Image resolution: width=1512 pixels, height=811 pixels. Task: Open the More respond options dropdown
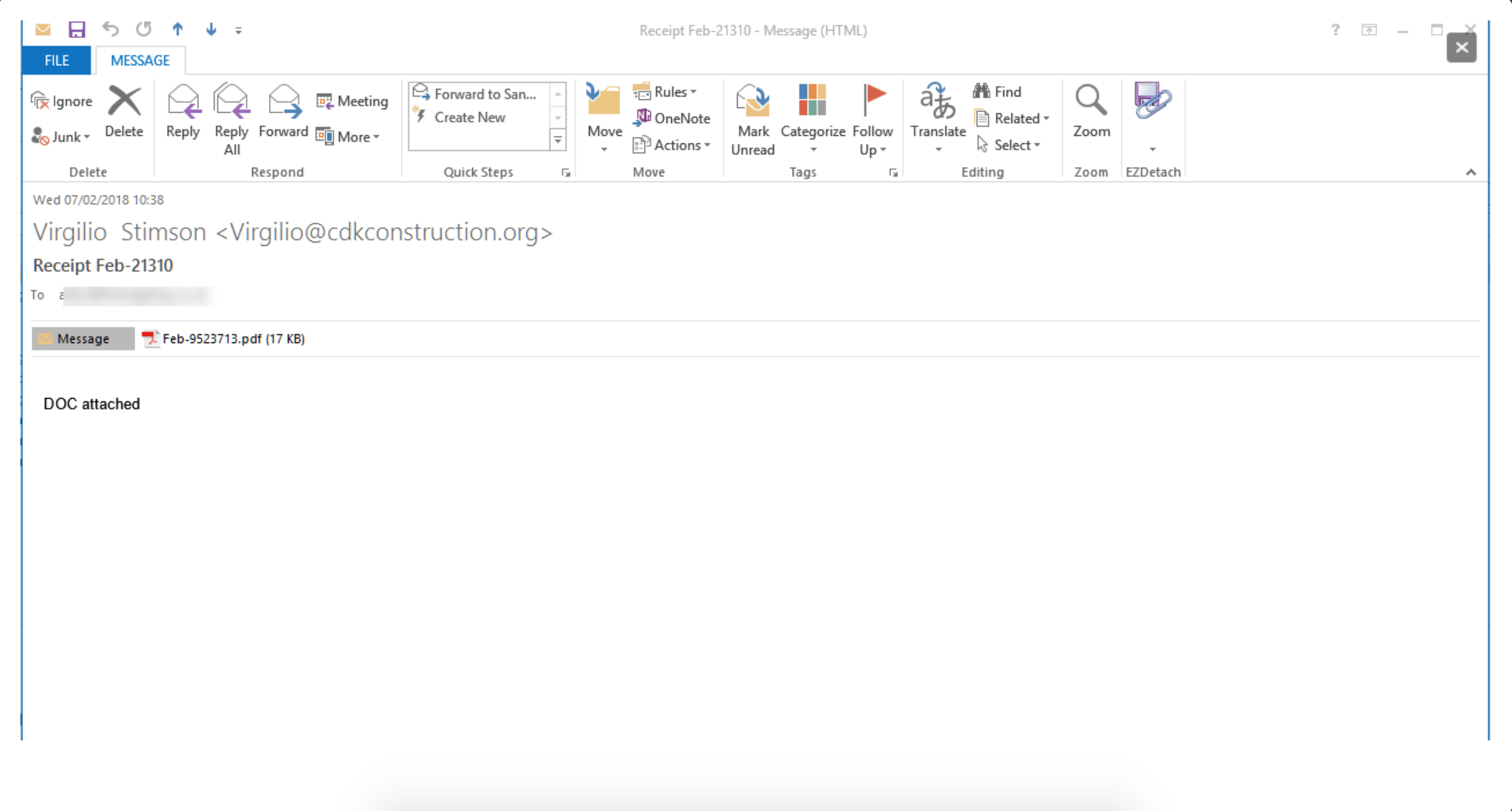coord(349,137)
